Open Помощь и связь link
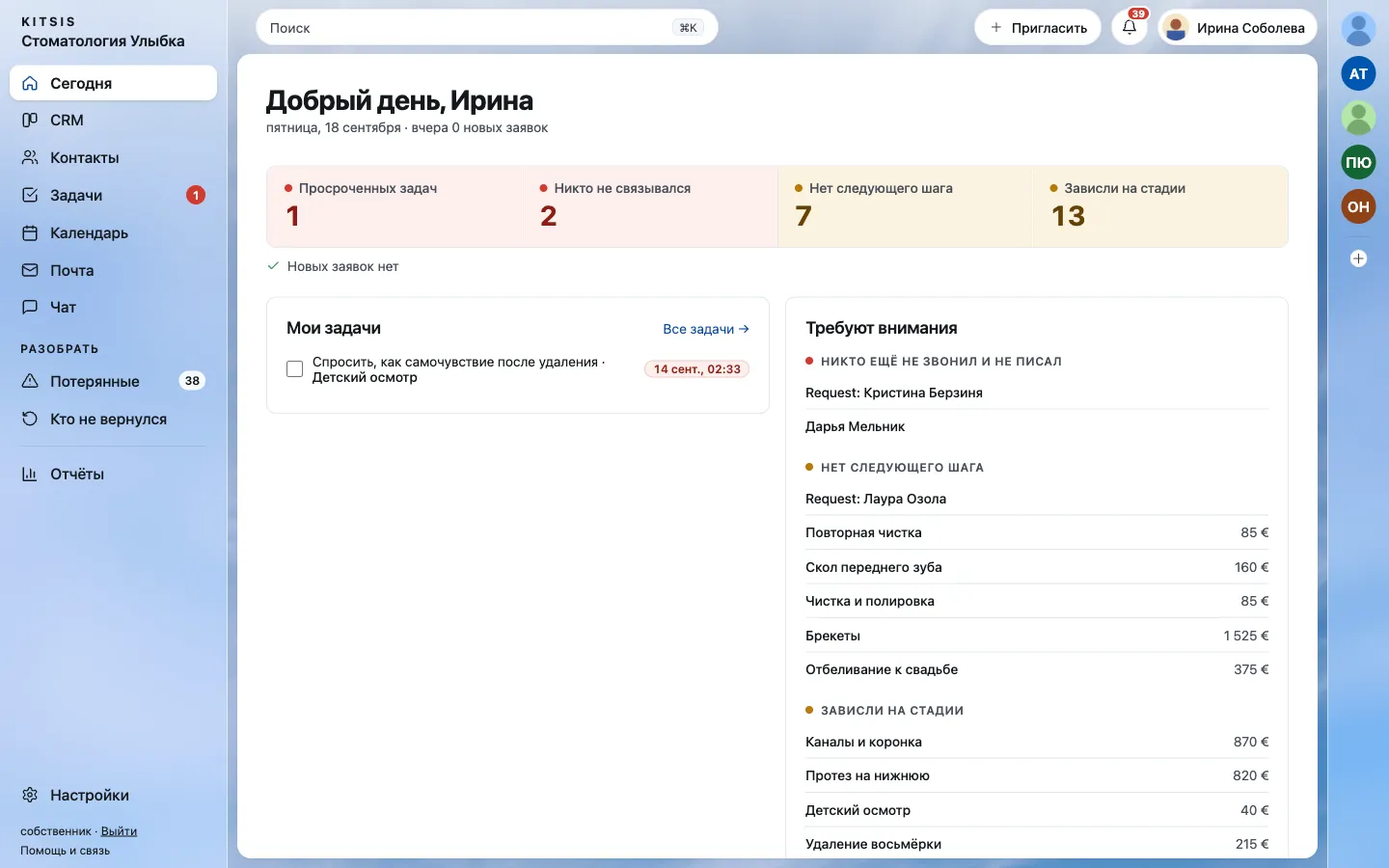1389x868 pixels. coord(65,851)
